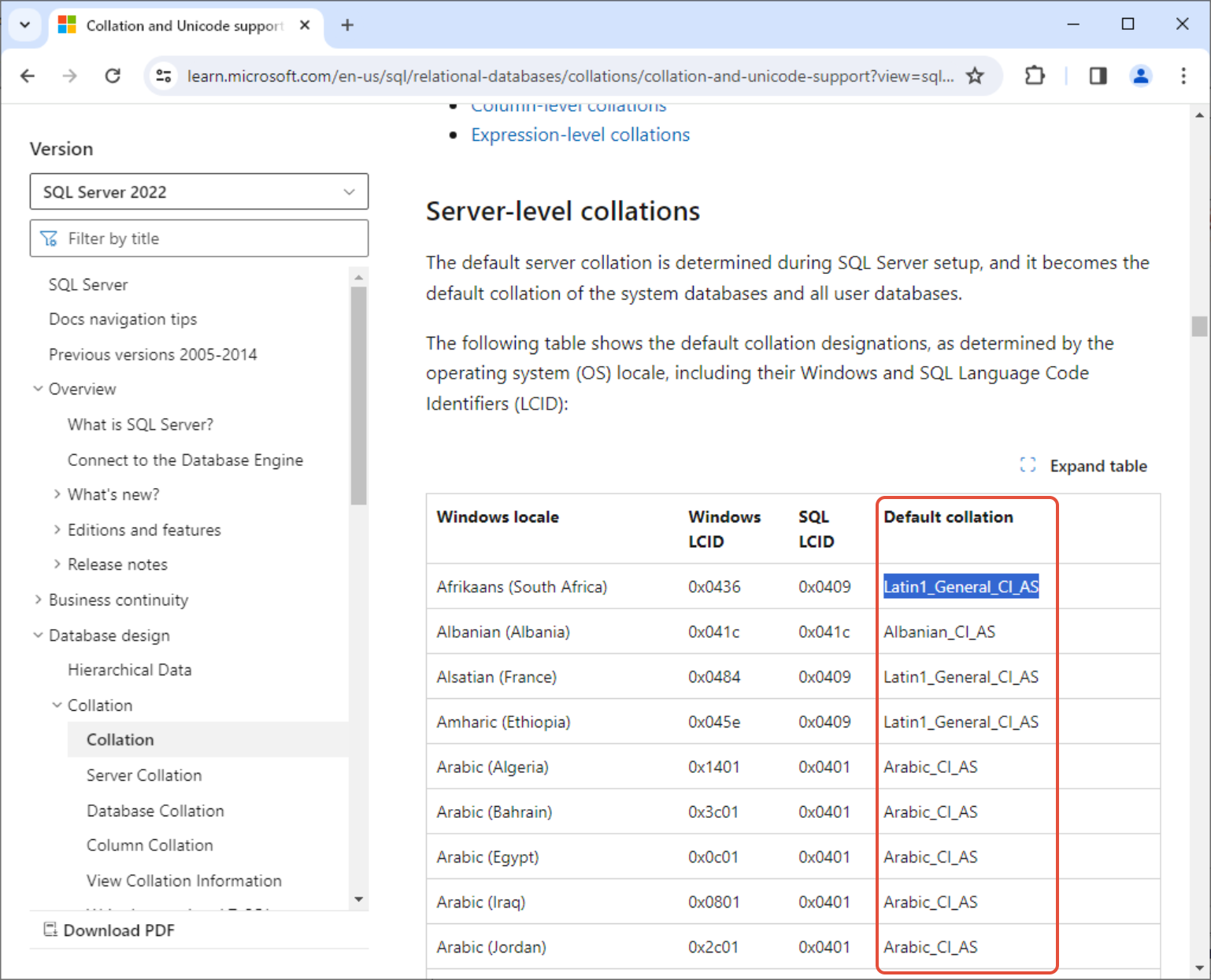Open Server Collation page
This screenshot has width=1211, height=980.
[144, 775]
